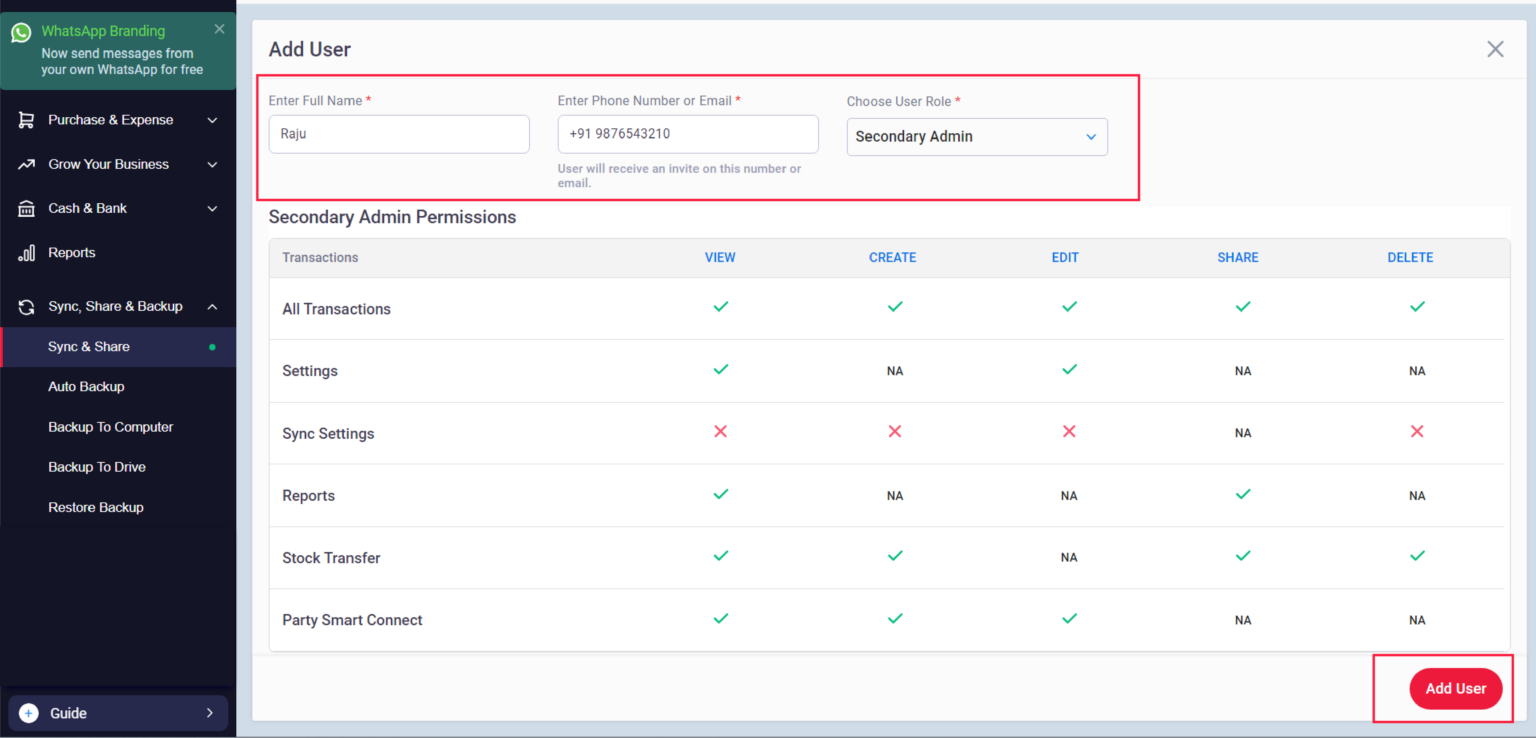
Task: Click the All Transactions row label
Action: pos(337,309)
